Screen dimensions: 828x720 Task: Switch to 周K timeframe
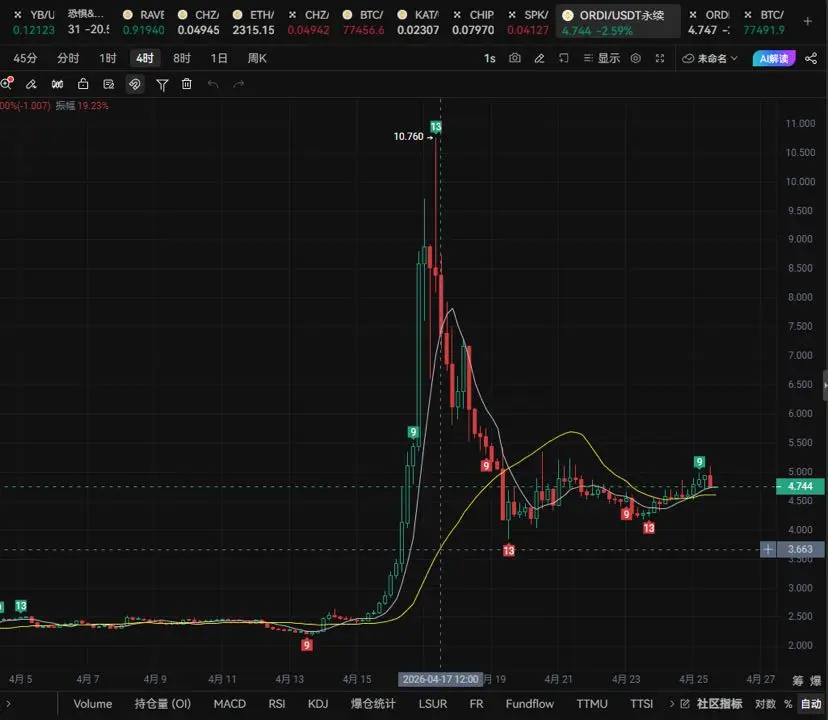point(257,58)
